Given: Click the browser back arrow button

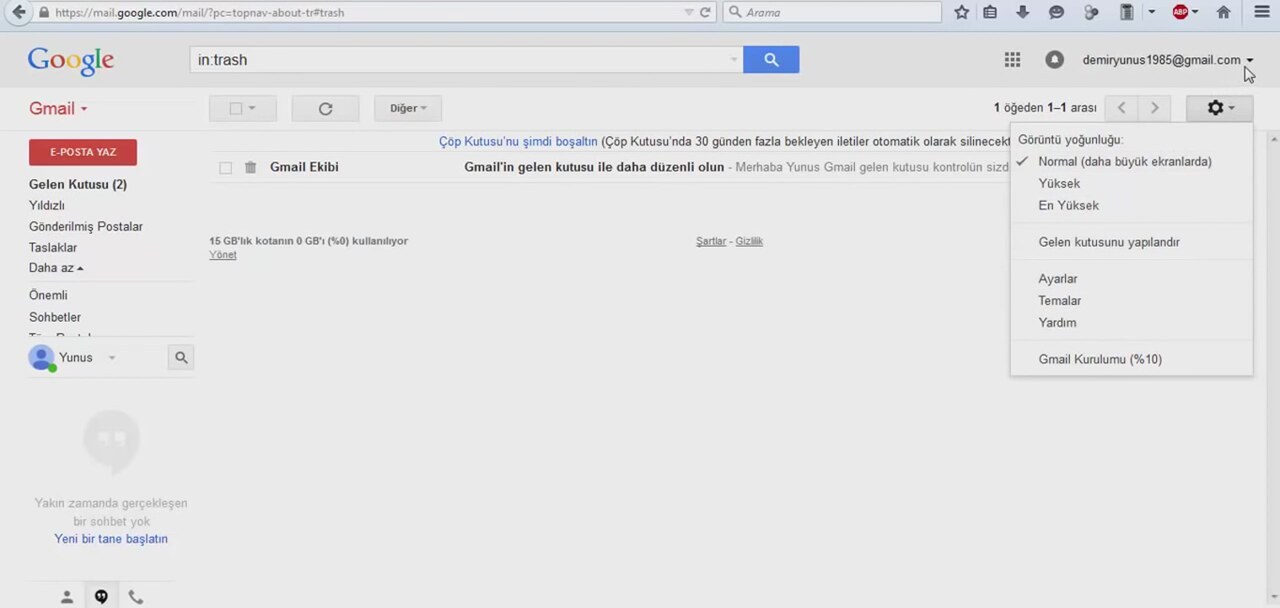Looking at the screenshot, I should click(x=18, y=12).
